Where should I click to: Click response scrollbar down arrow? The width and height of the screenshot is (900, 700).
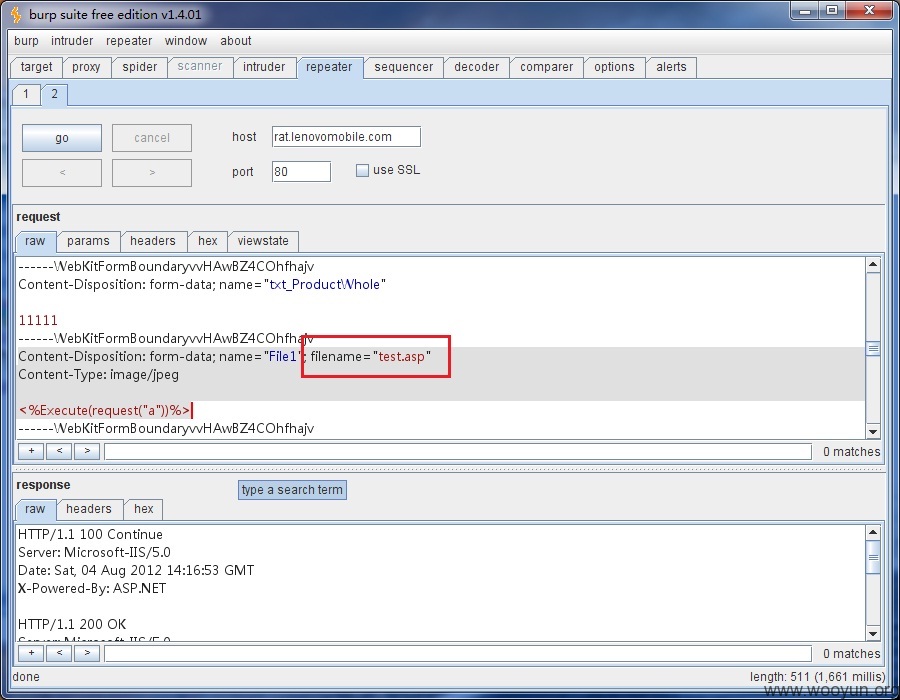tap(873, 634)
